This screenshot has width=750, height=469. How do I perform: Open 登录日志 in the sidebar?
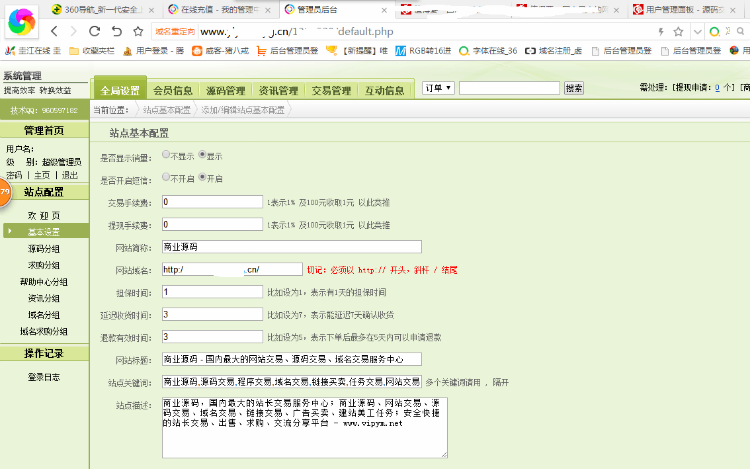click(44, 377)
